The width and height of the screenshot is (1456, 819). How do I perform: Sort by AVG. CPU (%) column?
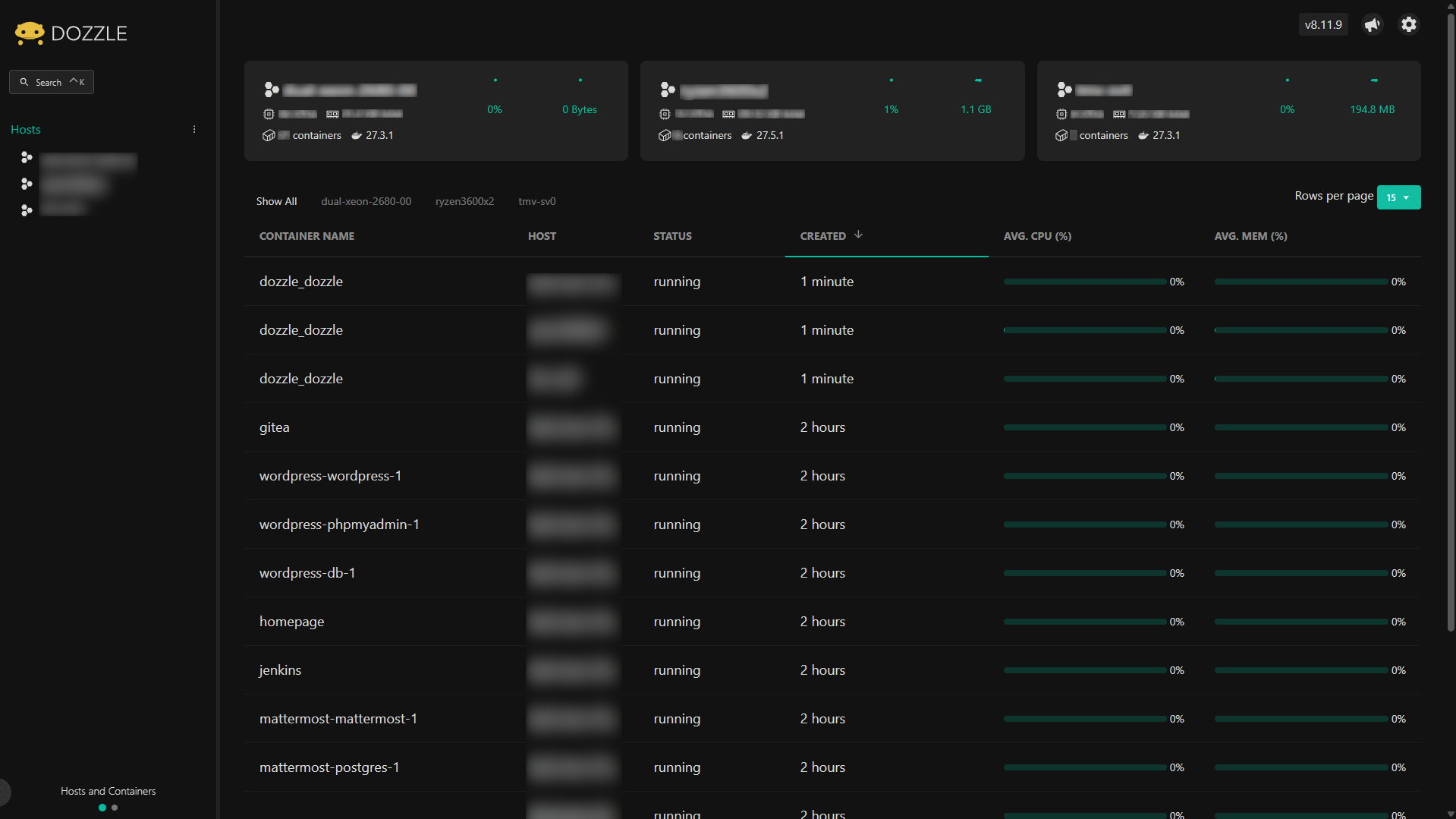pos(1037,236)
